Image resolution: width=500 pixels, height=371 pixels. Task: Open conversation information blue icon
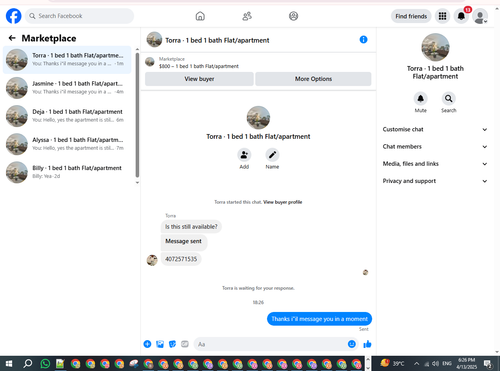coord(363,40)
